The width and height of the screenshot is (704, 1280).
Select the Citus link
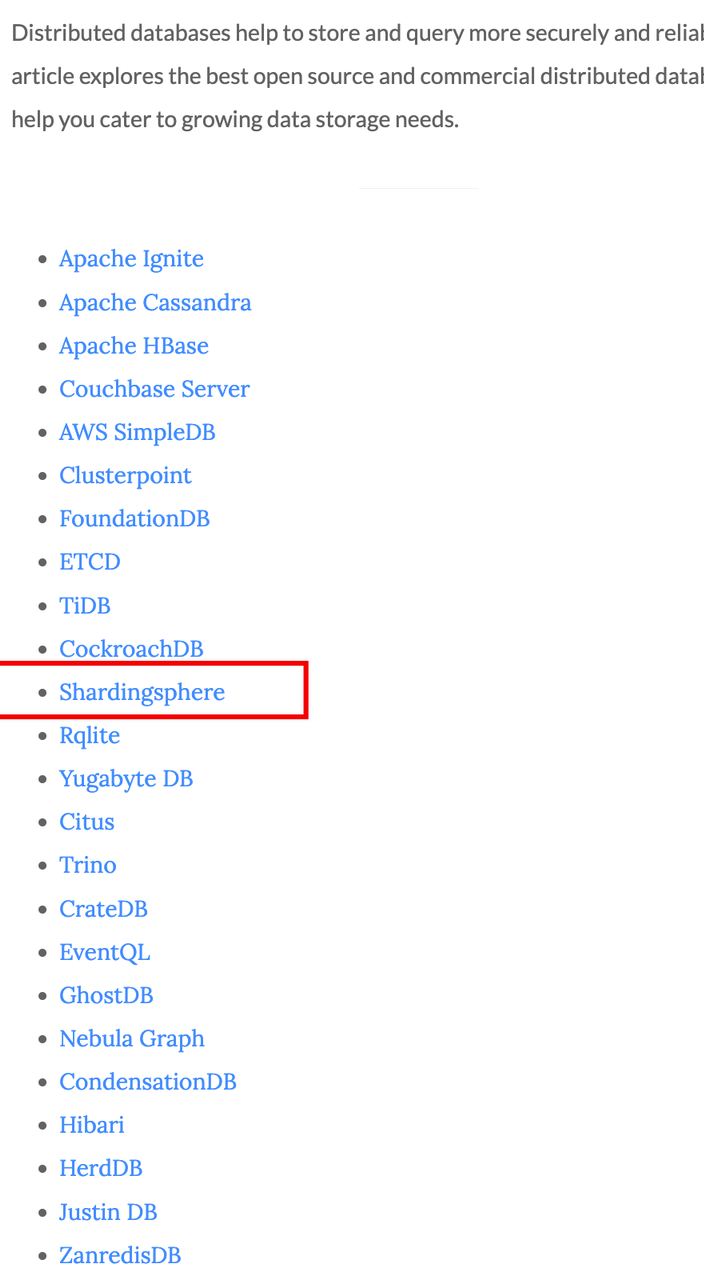(x=86, y=822)
